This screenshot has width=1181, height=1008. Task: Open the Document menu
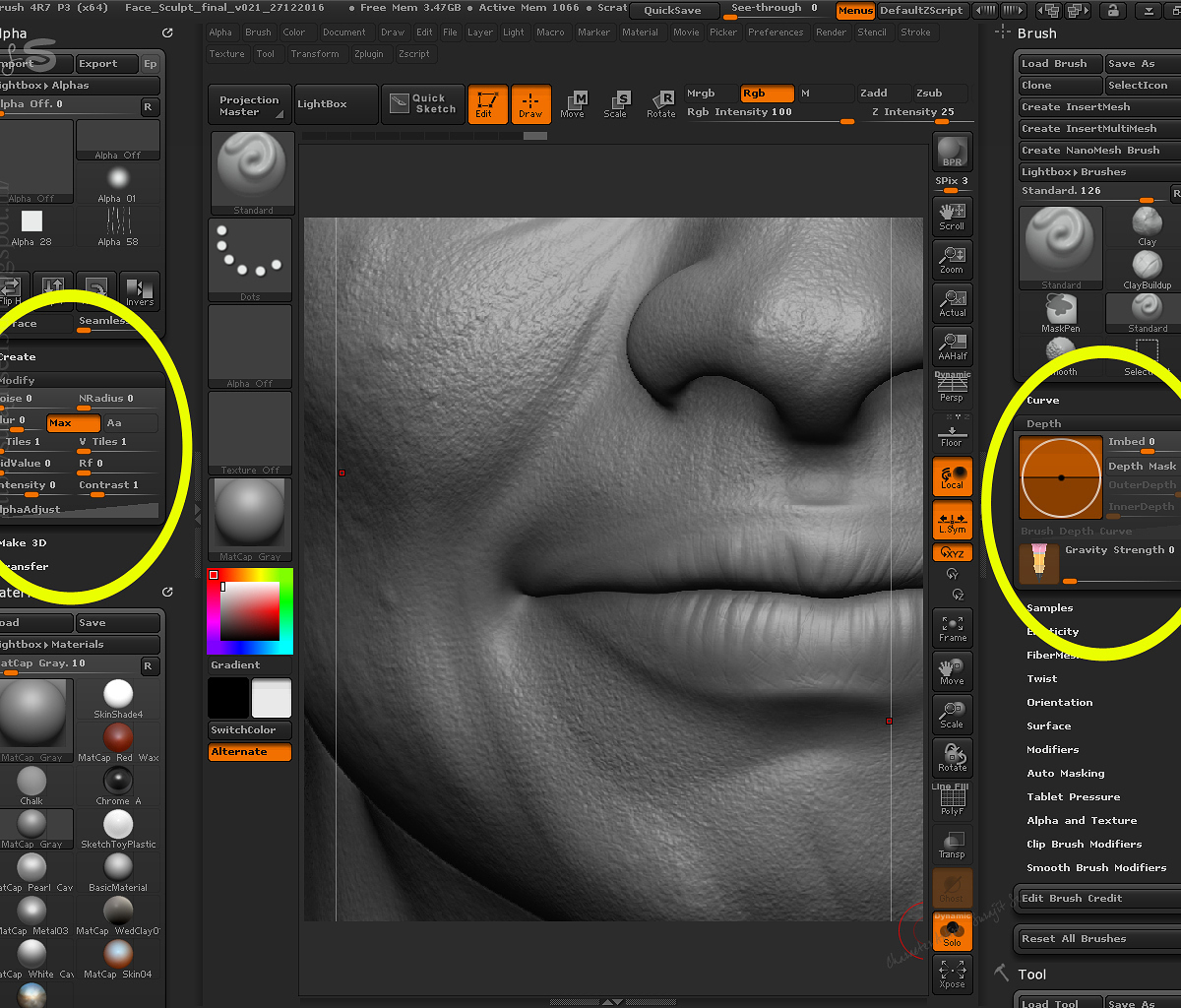pyautogui.click(x=343, y=32)
